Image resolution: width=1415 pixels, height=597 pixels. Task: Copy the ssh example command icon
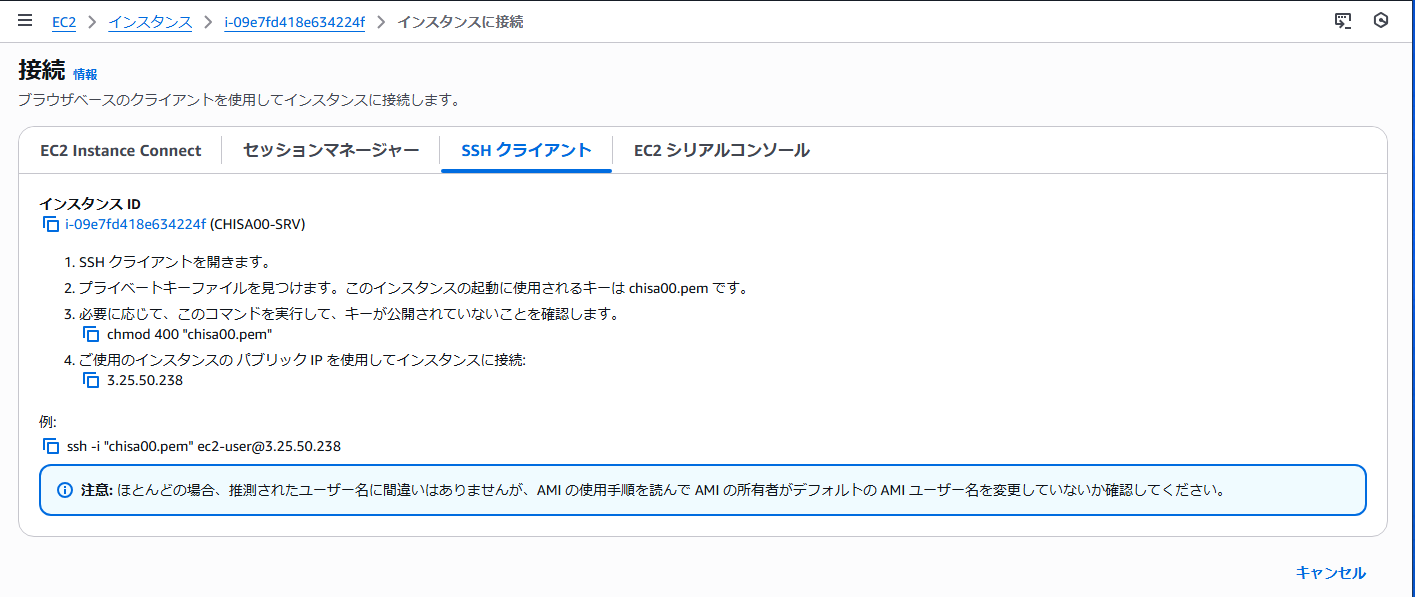click(51, 447)
